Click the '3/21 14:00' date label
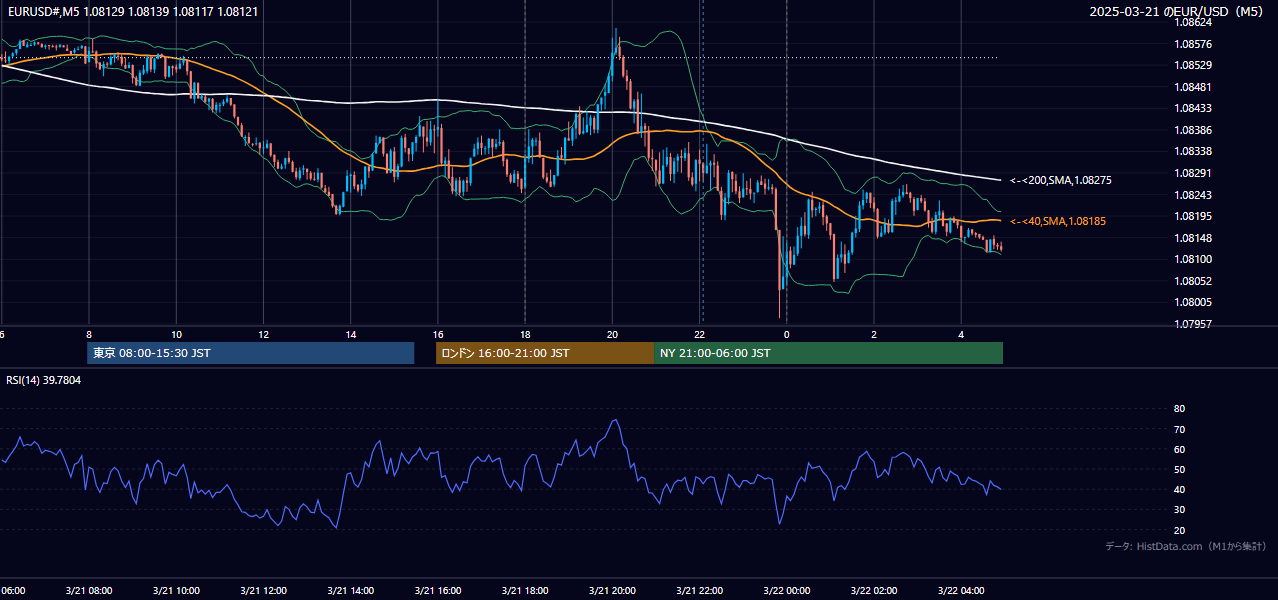 click(x=350, y=590)
